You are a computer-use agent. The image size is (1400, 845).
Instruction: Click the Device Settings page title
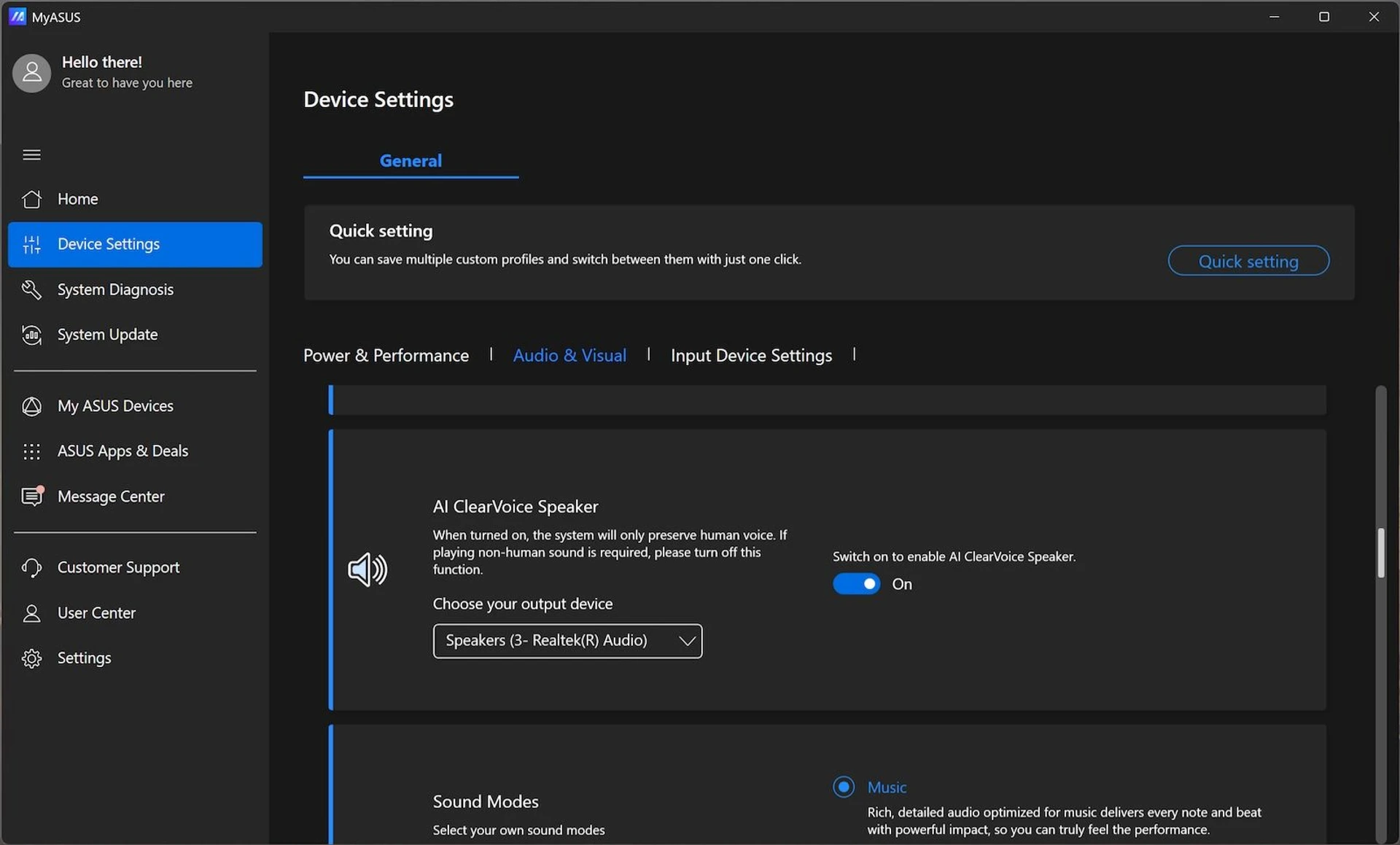pyautogui.click(x=378, y=99)
